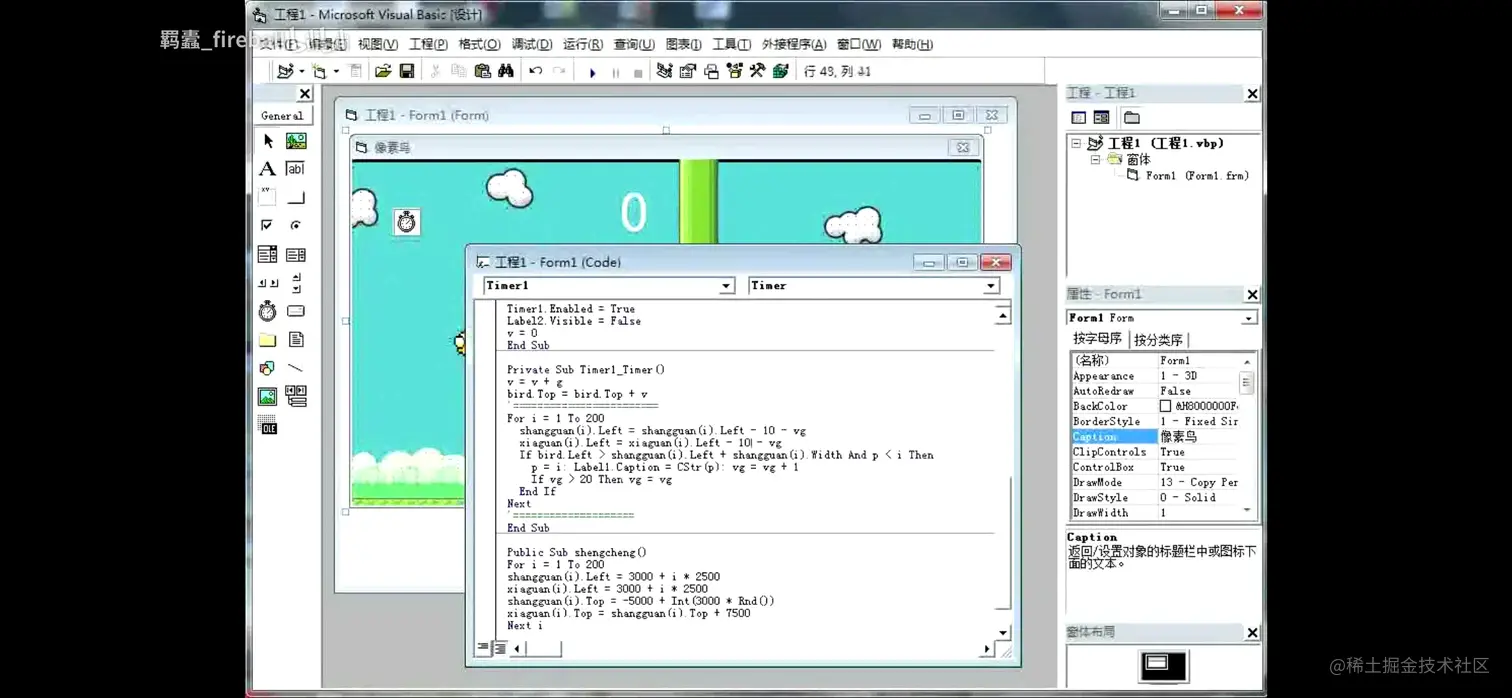
Task: Open the 运行(R) menu
Action: [583, 44]
